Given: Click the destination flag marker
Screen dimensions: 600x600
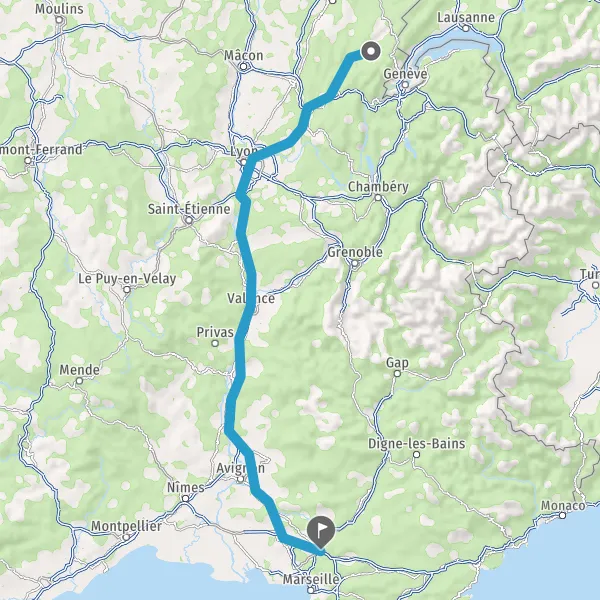Looking at the screenshot, I should tap(321, 533).
